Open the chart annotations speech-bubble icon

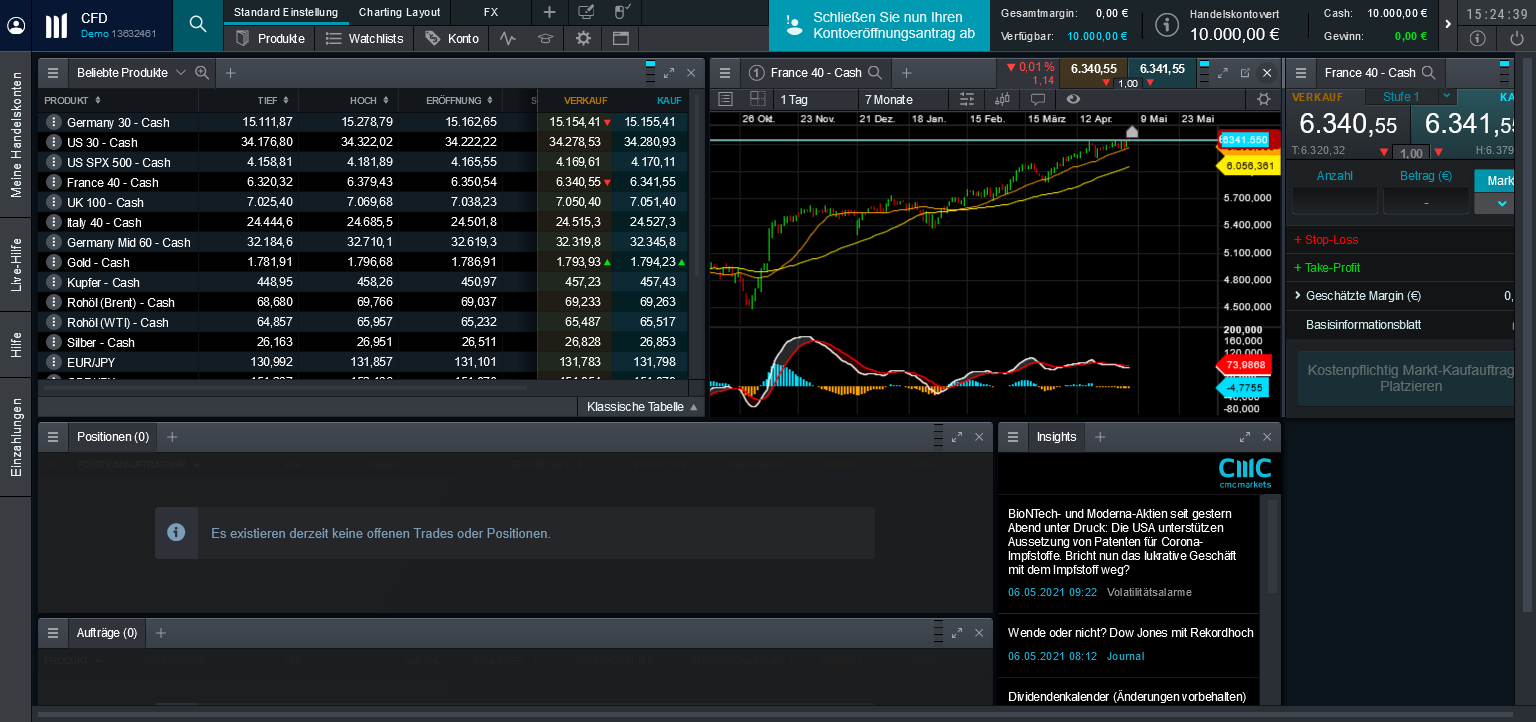coord(1037,99)
